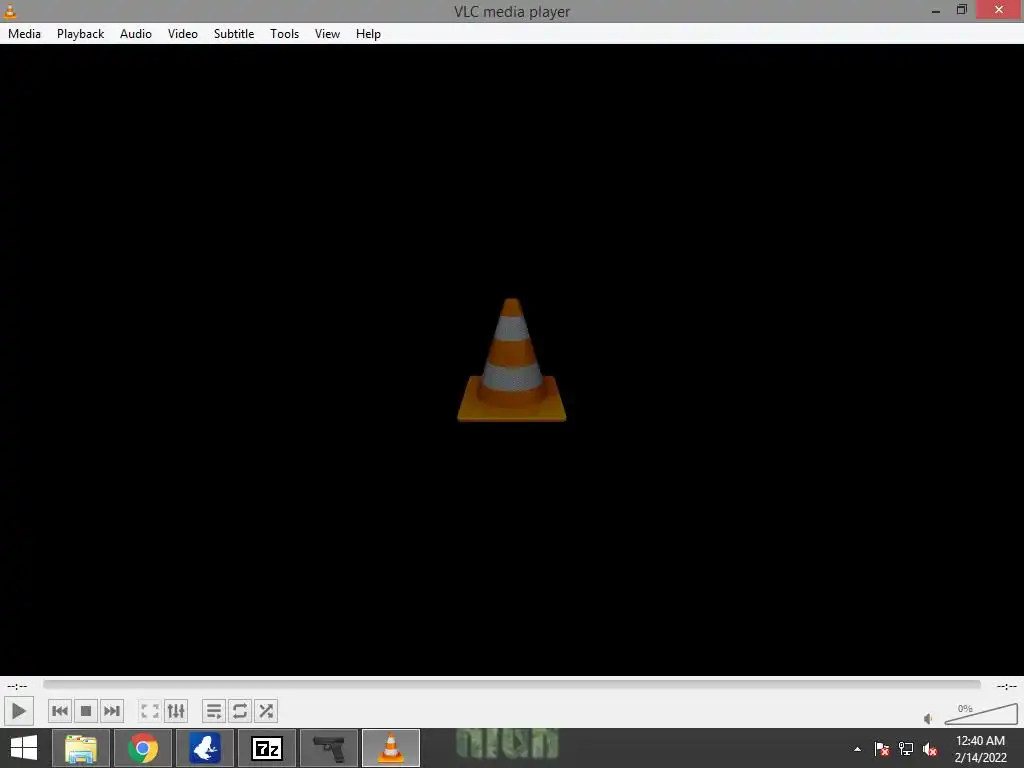Minimize the VLC window

point(936,10)
